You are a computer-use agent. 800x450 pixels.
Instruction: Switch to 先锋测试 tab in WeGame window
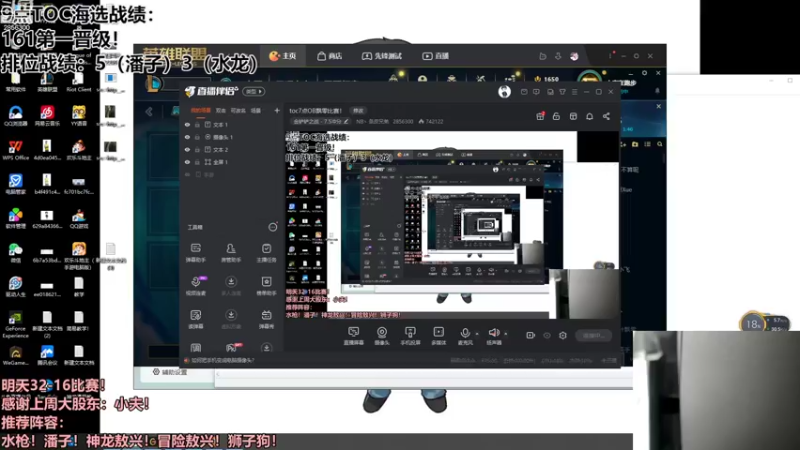(x=382, y=56)
